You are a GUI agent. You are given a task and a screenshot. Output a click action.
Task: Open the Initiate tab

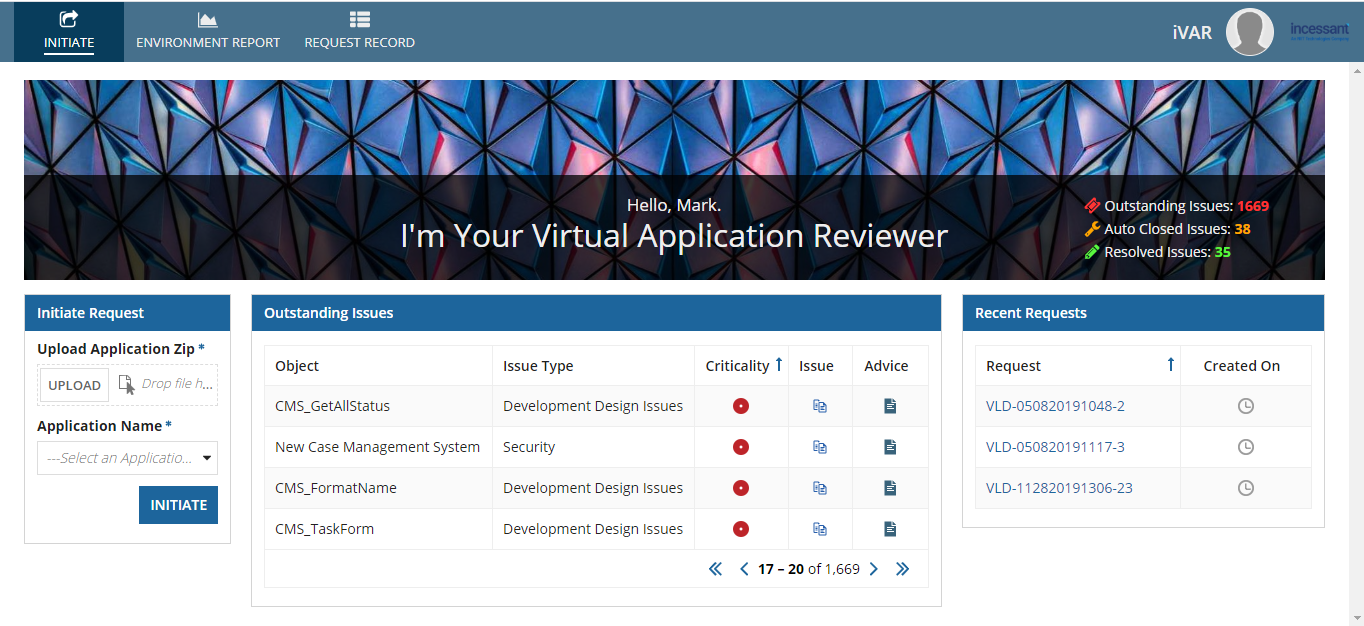click(x=69, y=31)
